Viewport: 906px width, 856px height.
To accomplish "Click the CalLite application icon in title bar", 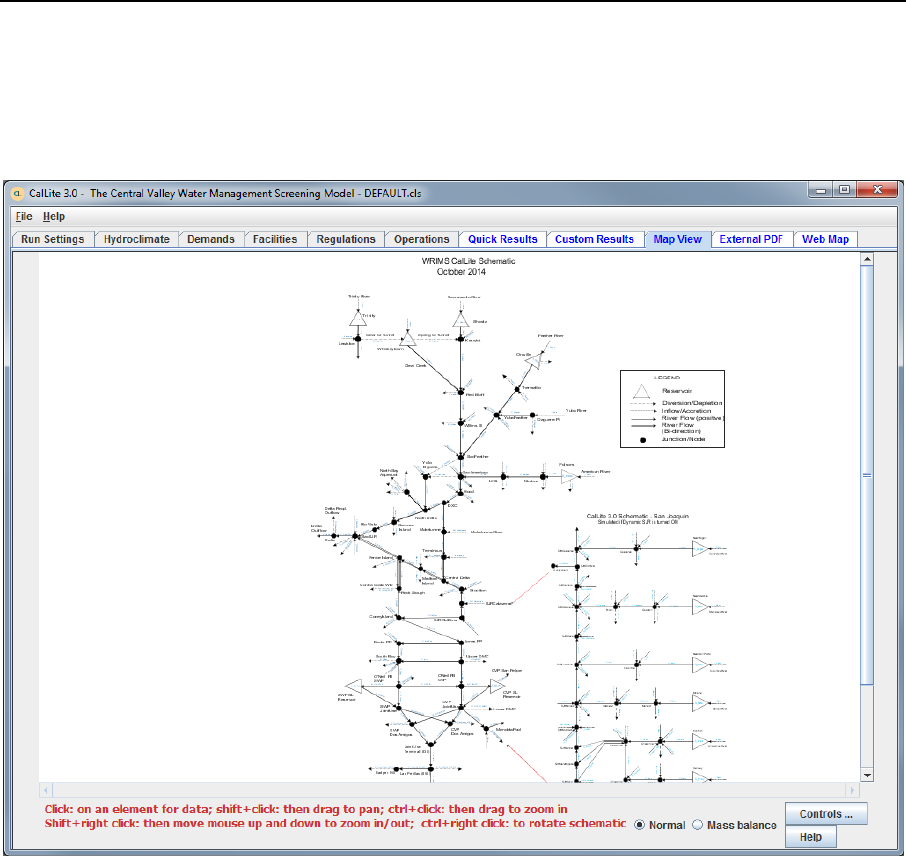I will tap(17, 193).
